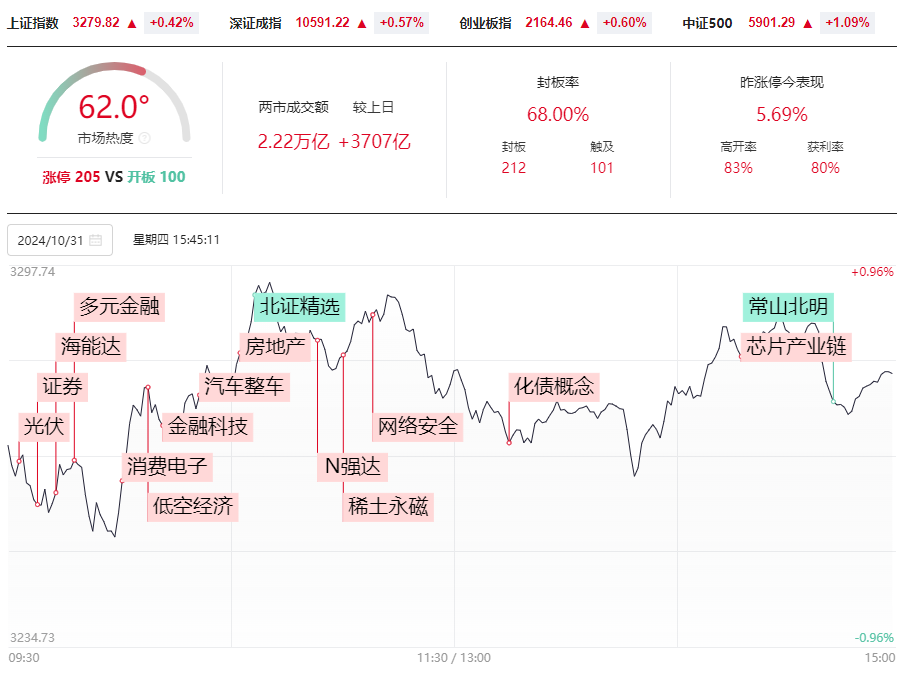Open the 网络安全 sector tag
Screen dimensions: 903x683
click(x=418, y=427)
